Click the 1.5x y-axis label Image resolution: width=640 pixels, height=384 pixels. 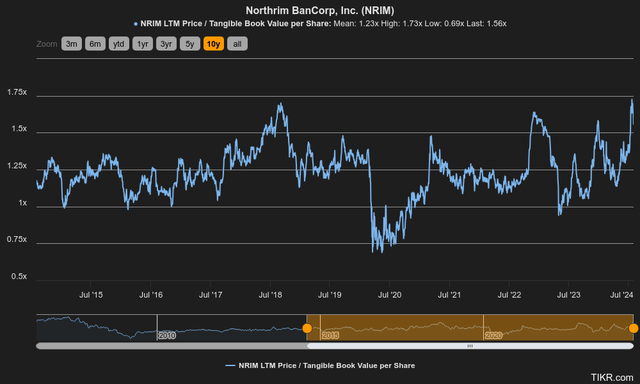coord(19,129)
